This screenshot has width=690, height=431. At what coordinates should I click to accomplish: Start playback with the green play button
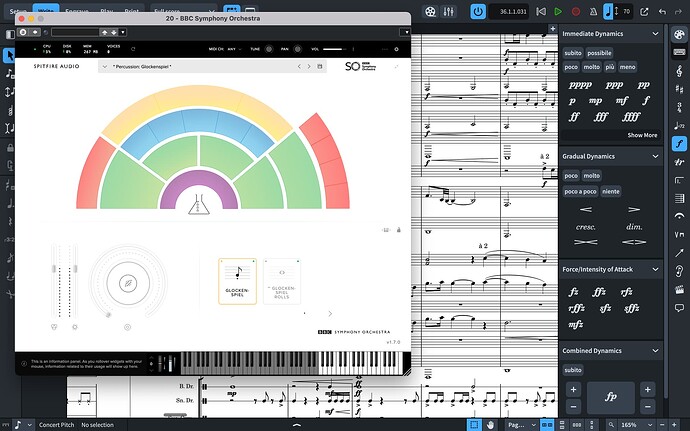[x=558, y=12]
